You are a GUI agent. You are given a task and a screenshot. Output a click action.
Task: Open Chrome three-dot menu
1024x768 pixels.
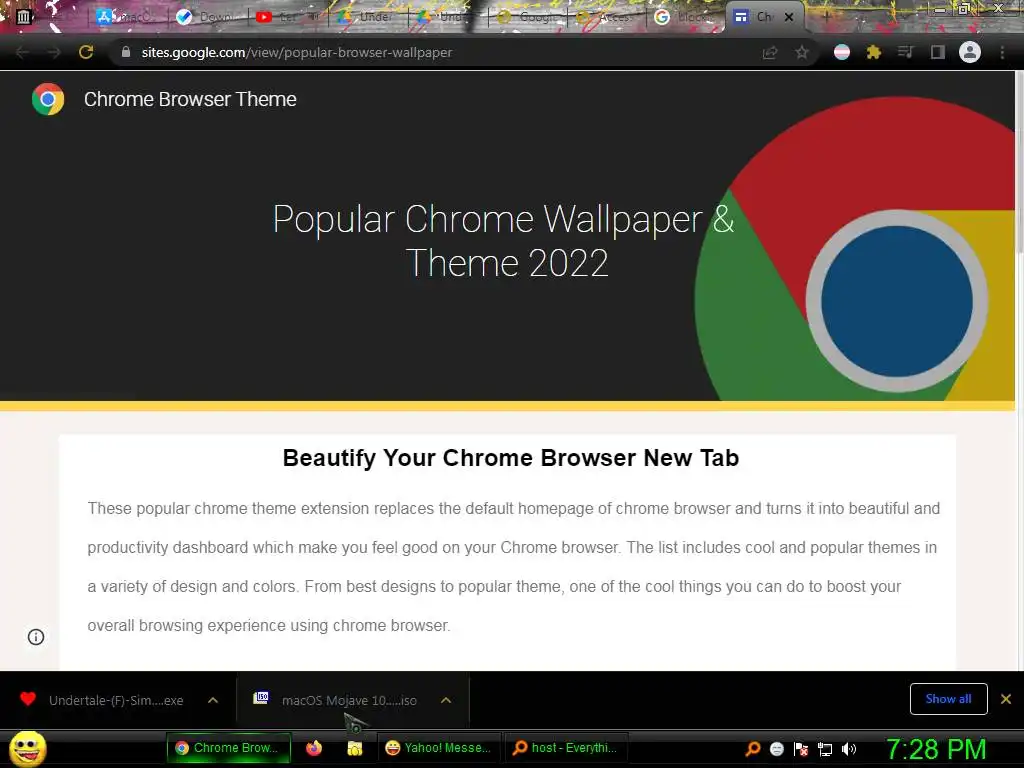coord(1002,52)
